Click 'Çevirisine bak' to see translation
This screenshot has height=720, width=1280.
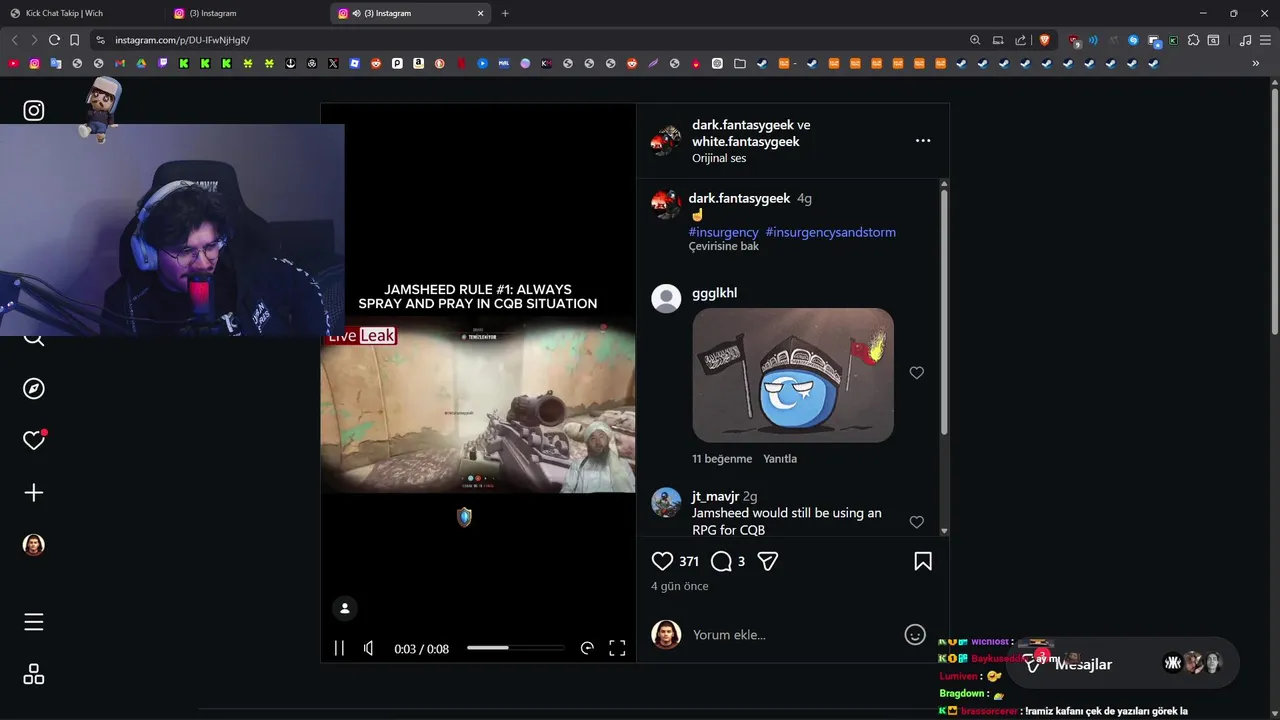point(724,246)
